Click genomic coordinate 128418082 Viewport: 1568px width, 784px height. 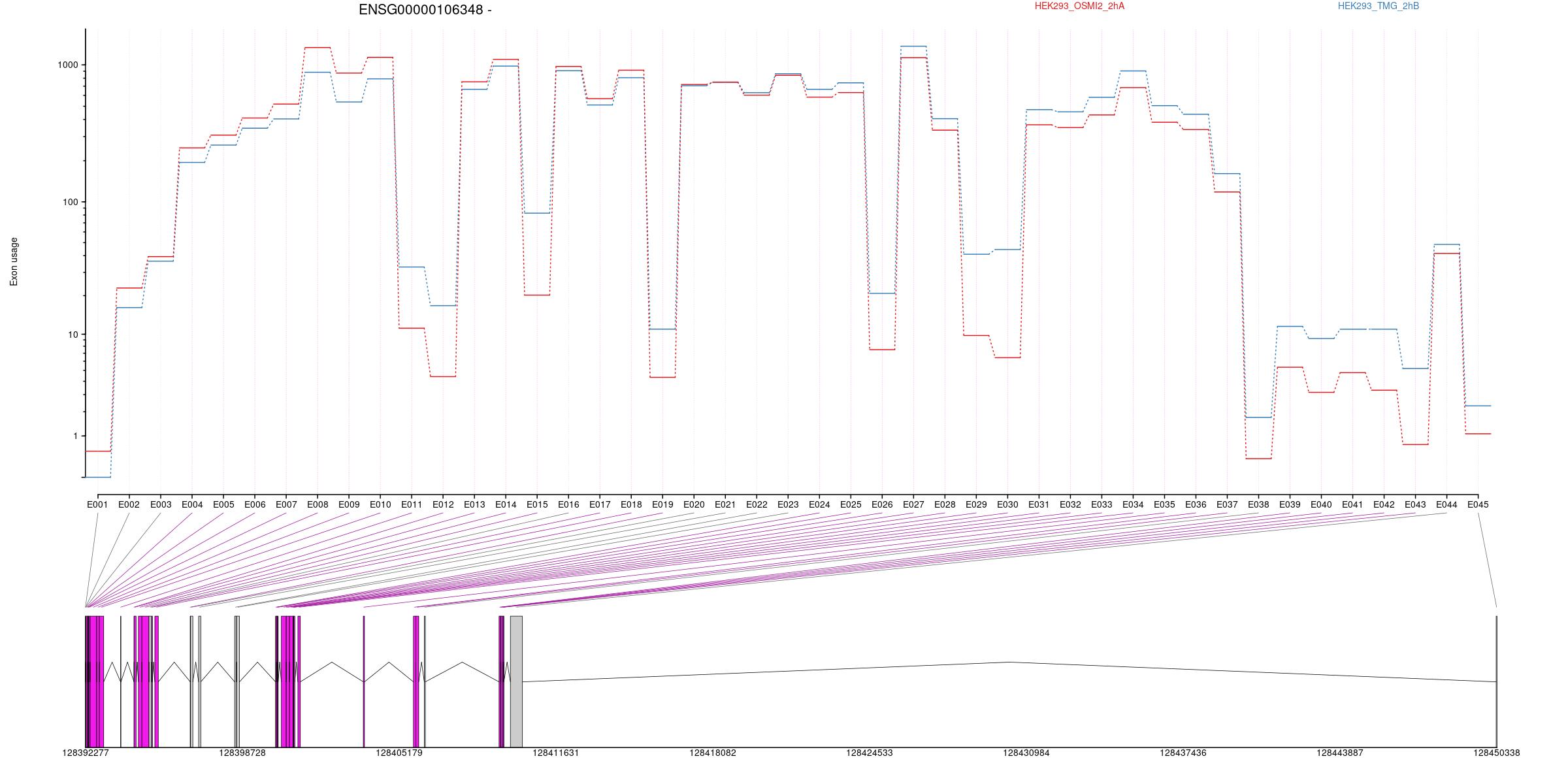713,753
